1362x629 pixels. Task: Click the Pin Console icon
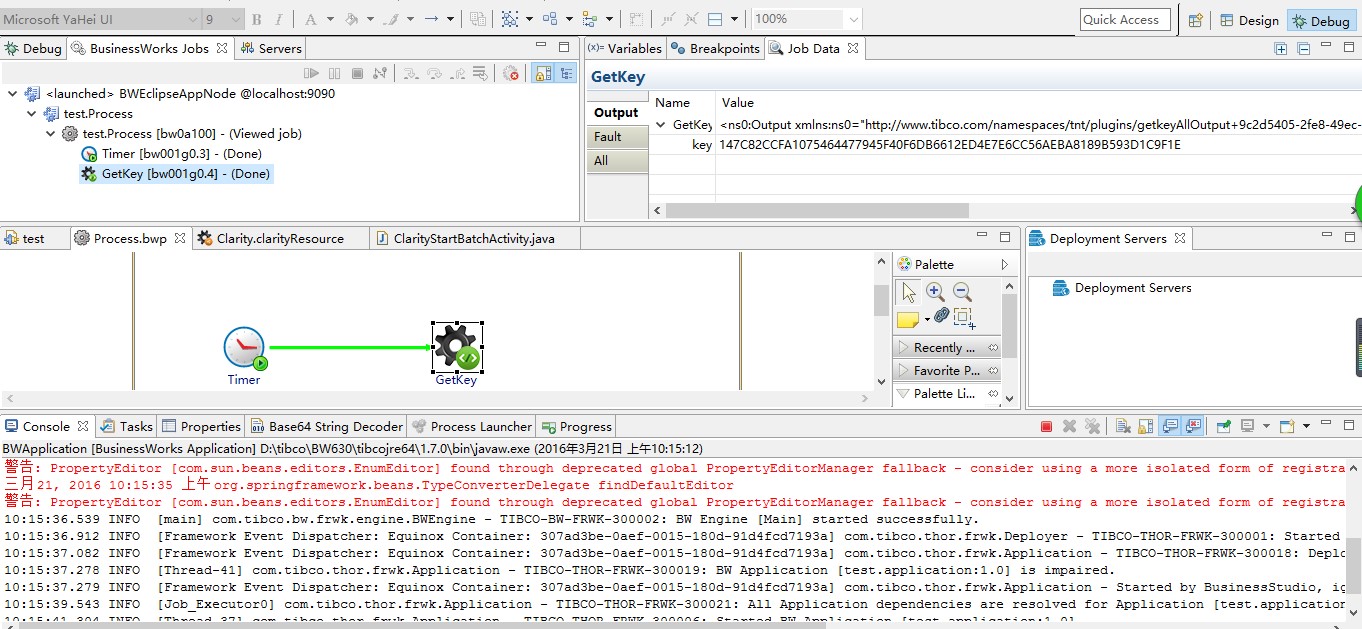click(x=1223, y=426)
